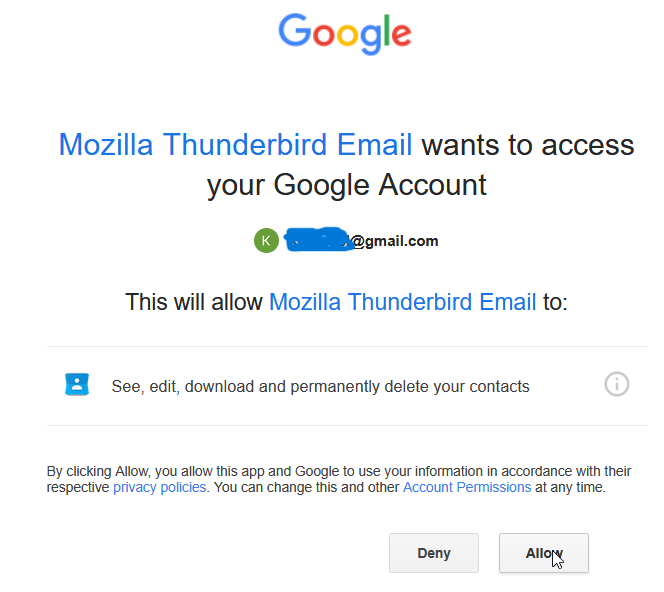The height and width of the screenshot is (592, 664).
Task: Click the 'See, edit, download and permanently delete' text
Action: (320, 386)
